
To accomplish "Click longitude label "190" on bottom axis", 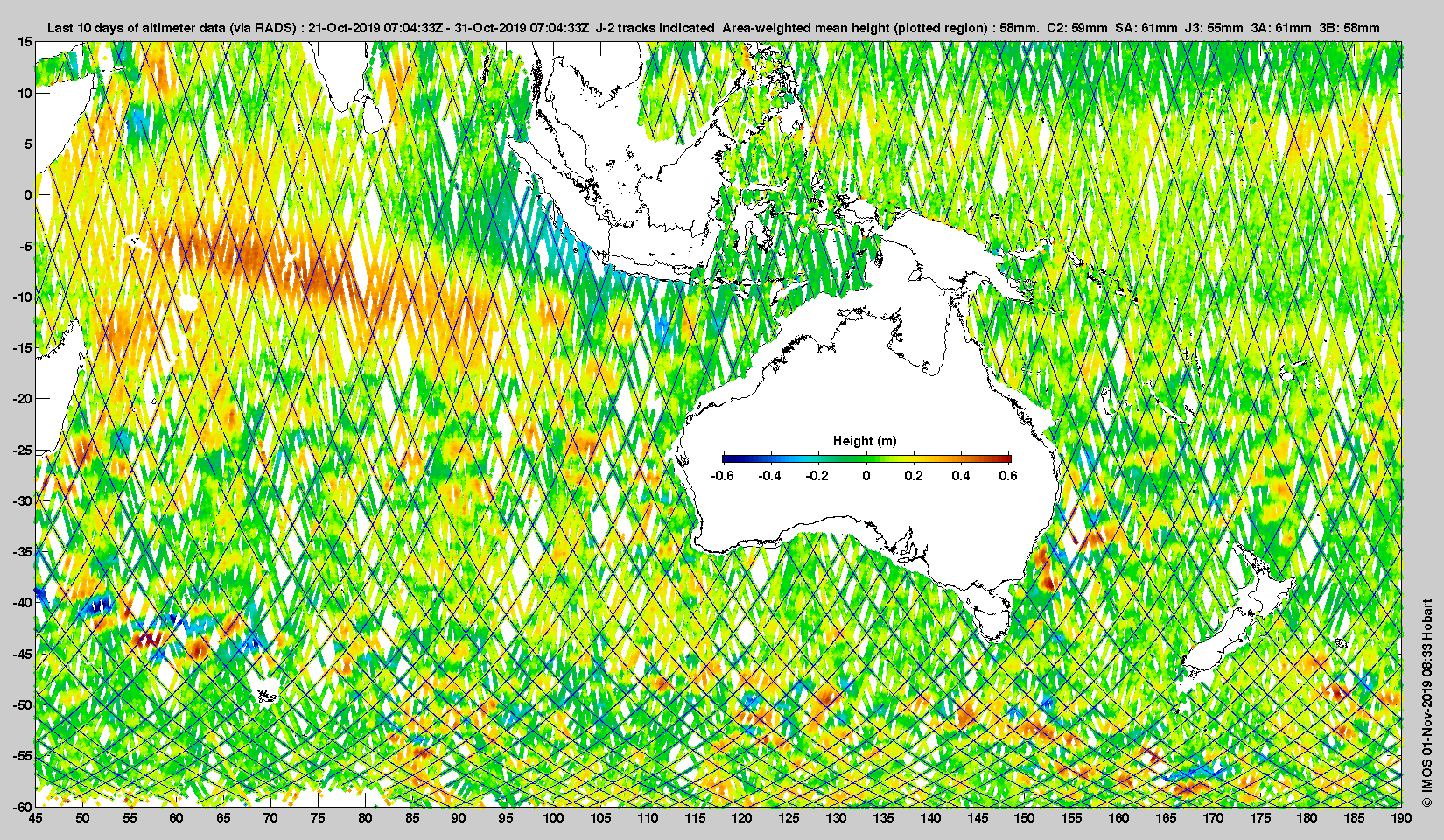I will tap(1401, 818).
